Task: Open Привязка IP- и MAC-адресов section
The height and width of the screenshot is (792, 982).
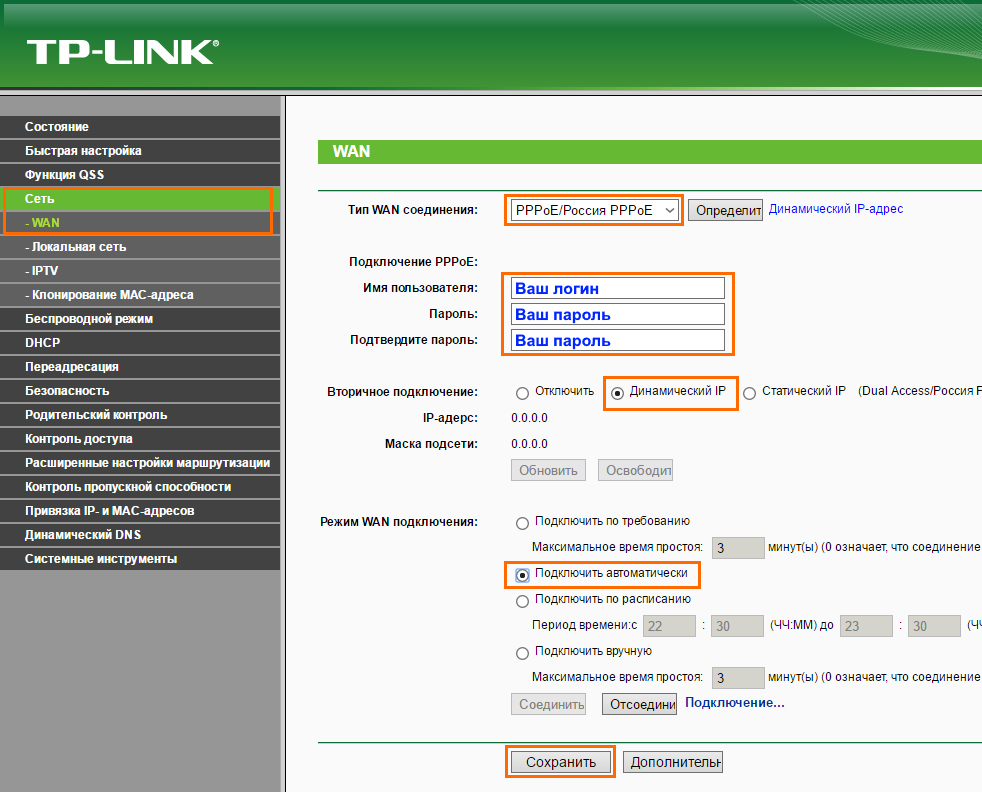Action: coord(140,511)
